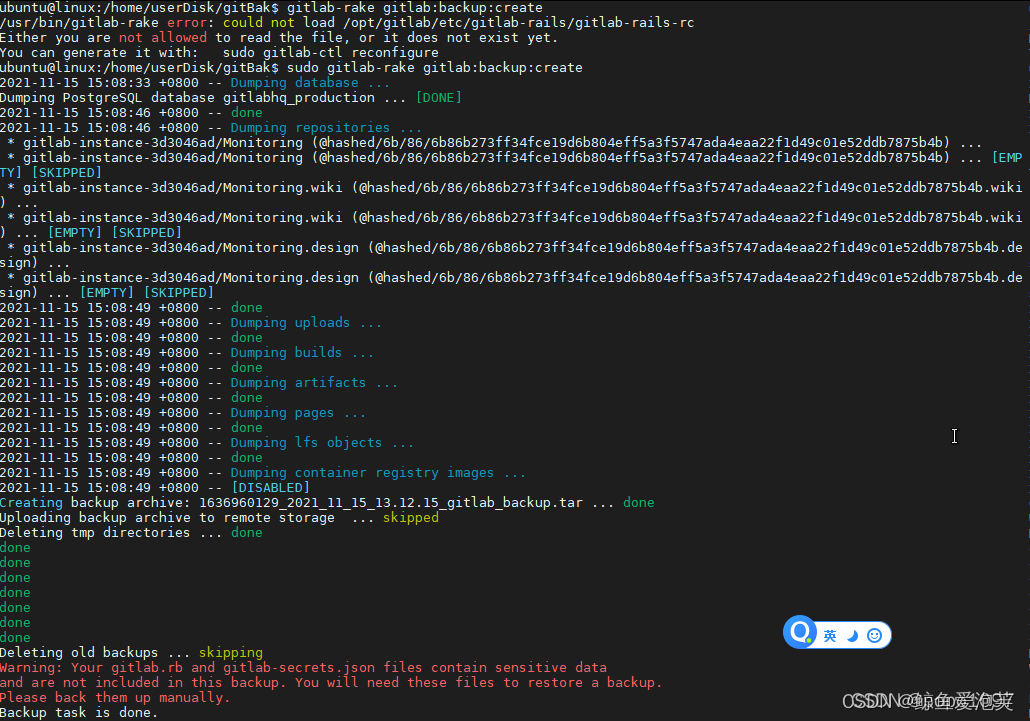Click the path '/opt/gitlab/etc/gitlab-rails/gitlab-rails-rc'
The height and width of the screenshot is (721, 1030).
tap(518, 23)
